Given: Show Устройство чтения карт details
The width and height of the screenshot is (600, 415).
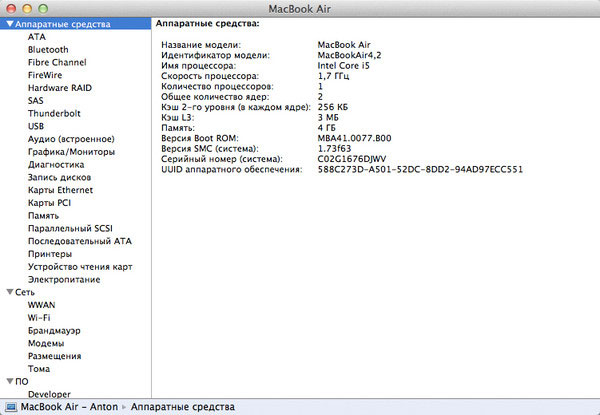Looking at the screenshot, I should pos(80,267).
